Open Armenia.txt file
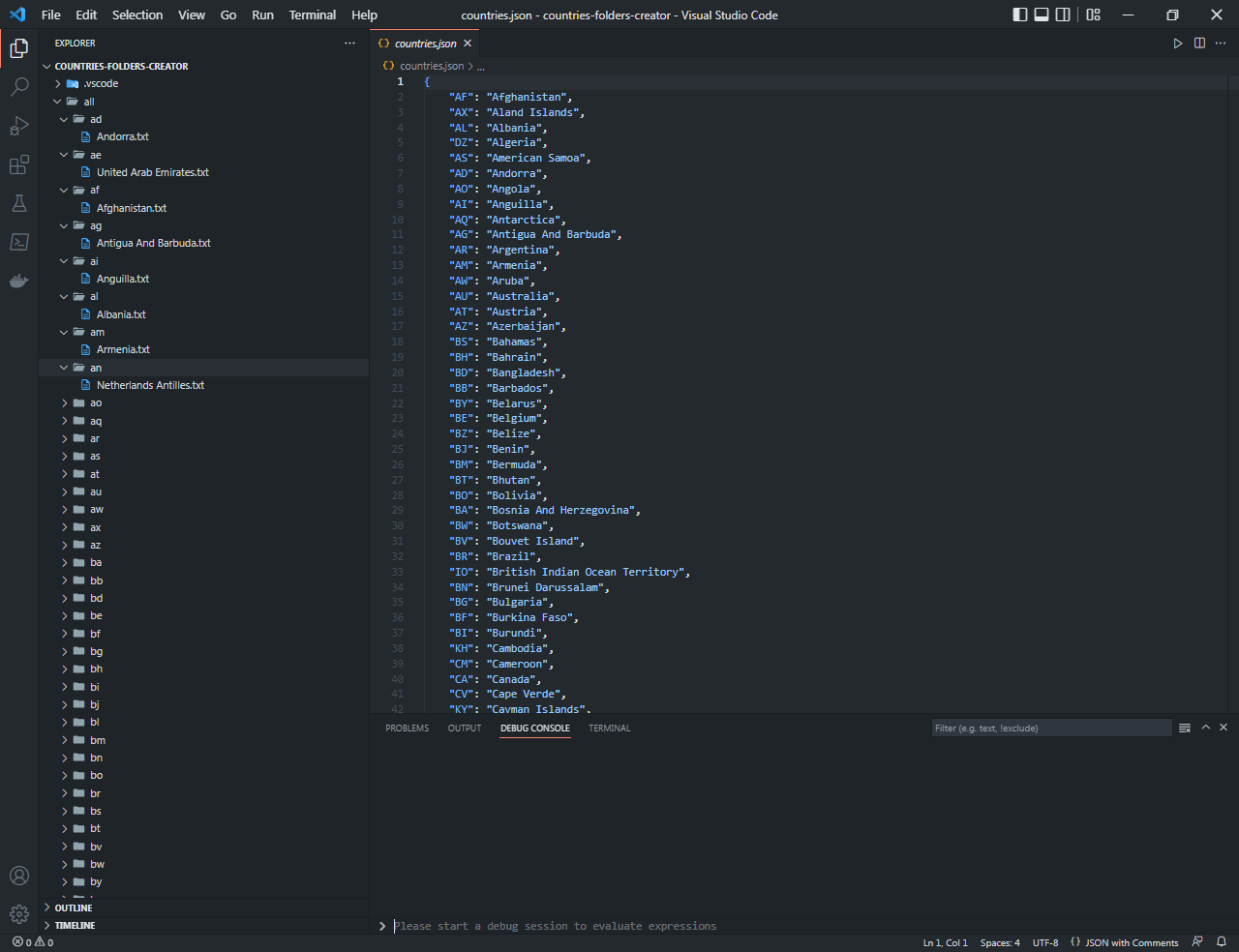Image resolution: width=1239 pixels, height=952 pixels. [123, 350]
